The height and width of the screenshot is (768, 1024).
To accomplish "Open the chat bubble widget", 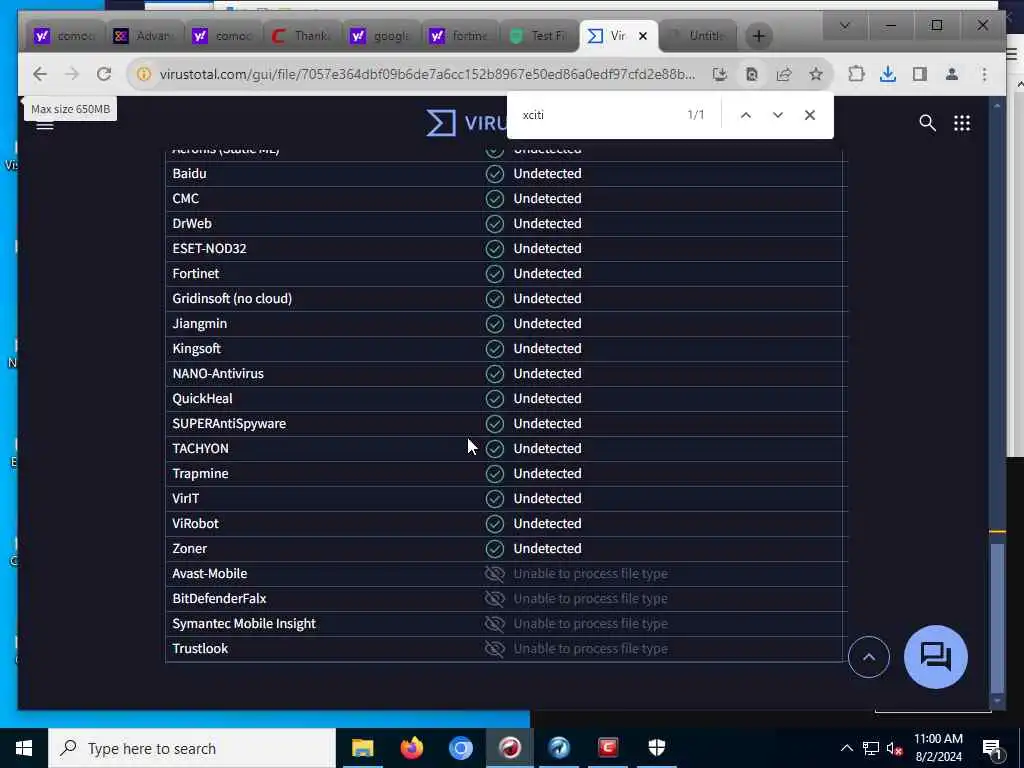I will pyautogui.click(x=935, y=656).
